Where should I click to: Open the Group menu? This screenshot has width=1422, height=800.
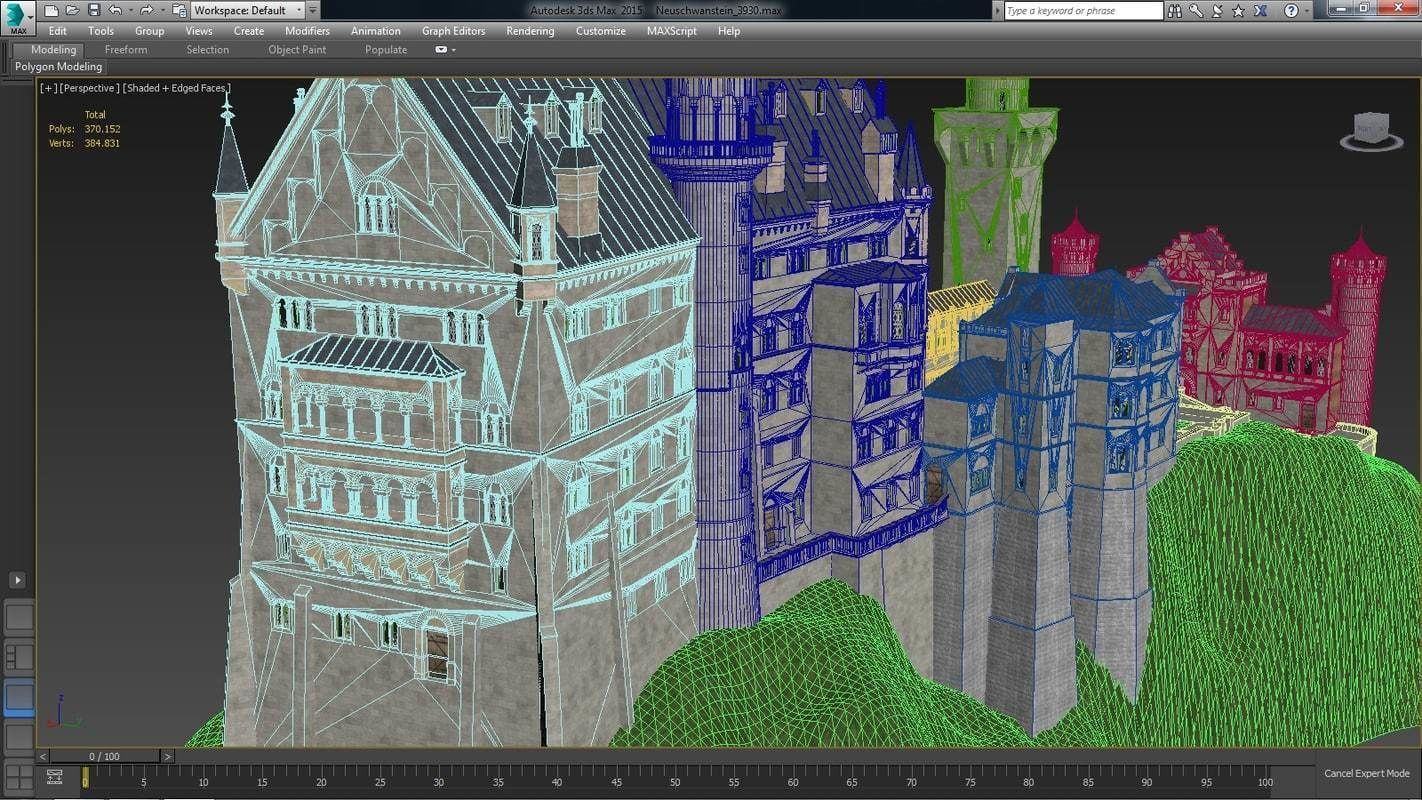(149, 31)
